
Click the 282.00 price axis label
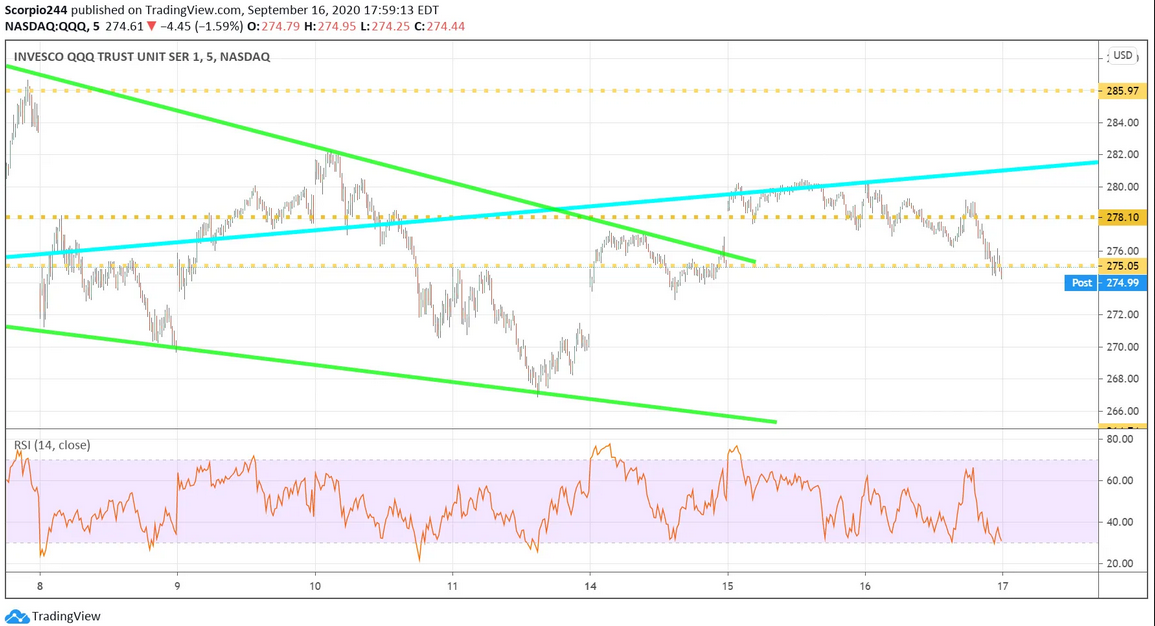pos(1122,155)
